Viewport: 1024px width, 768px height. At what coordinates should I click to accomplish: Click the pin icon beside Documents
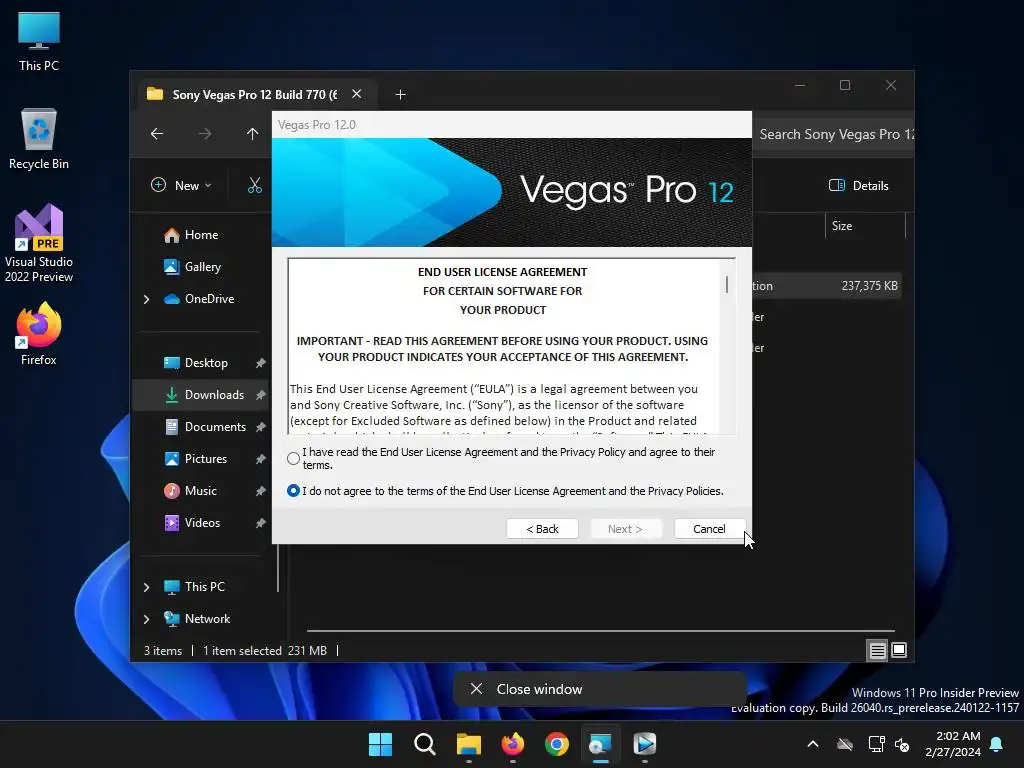[x=261, y=427]
